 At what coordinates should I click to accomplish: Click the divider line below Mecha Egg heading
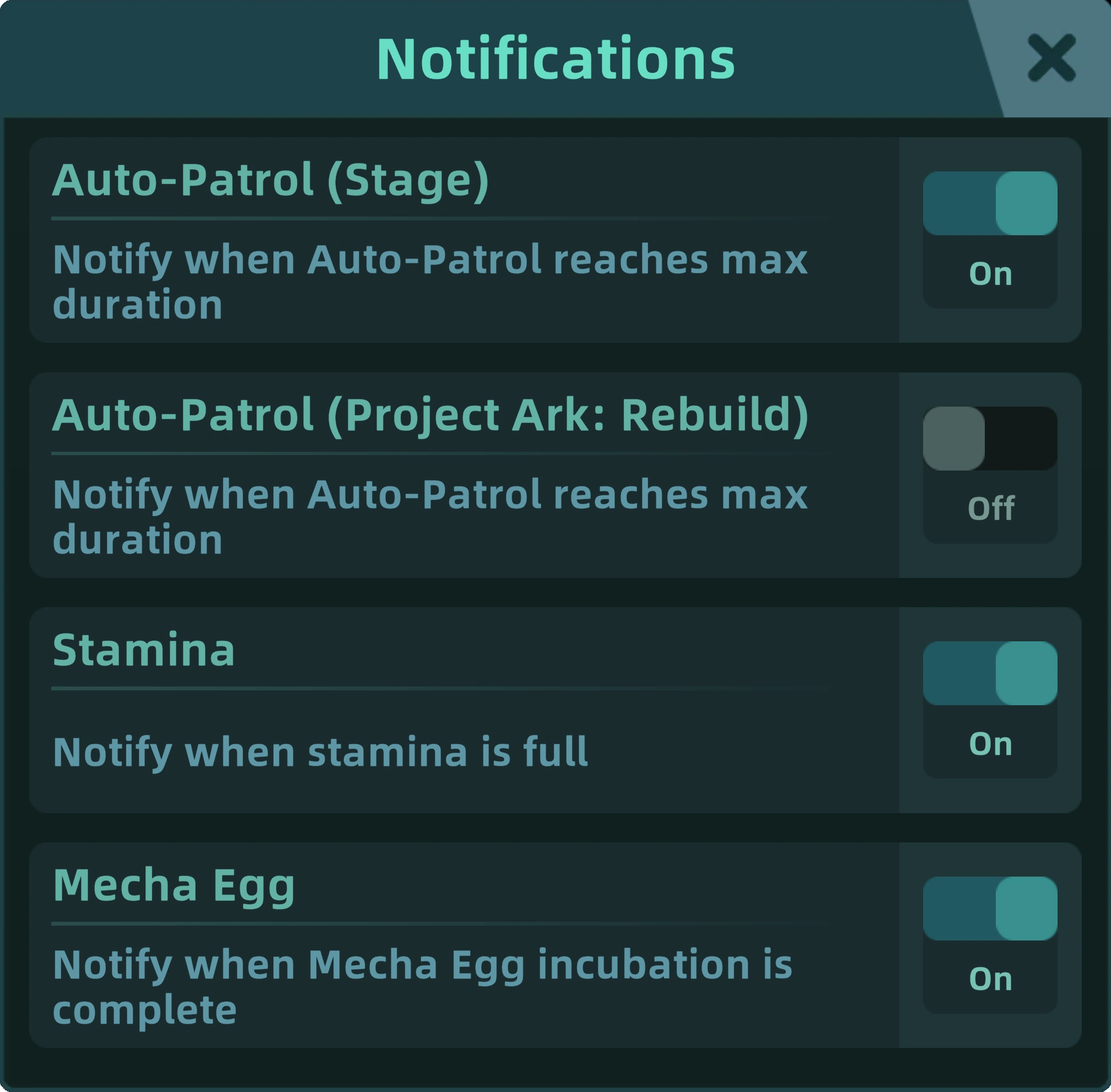coord(441,923)
